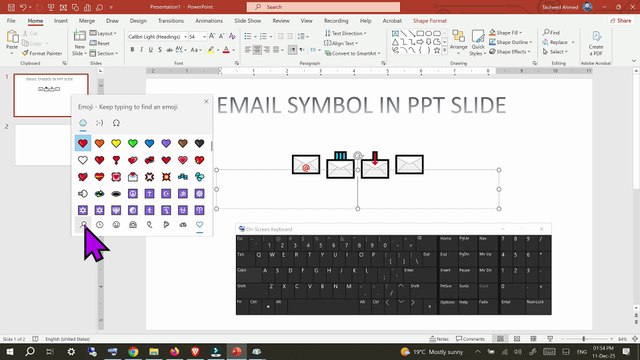
Task: Insert a New Slide
Action: [x=79, y=43]
